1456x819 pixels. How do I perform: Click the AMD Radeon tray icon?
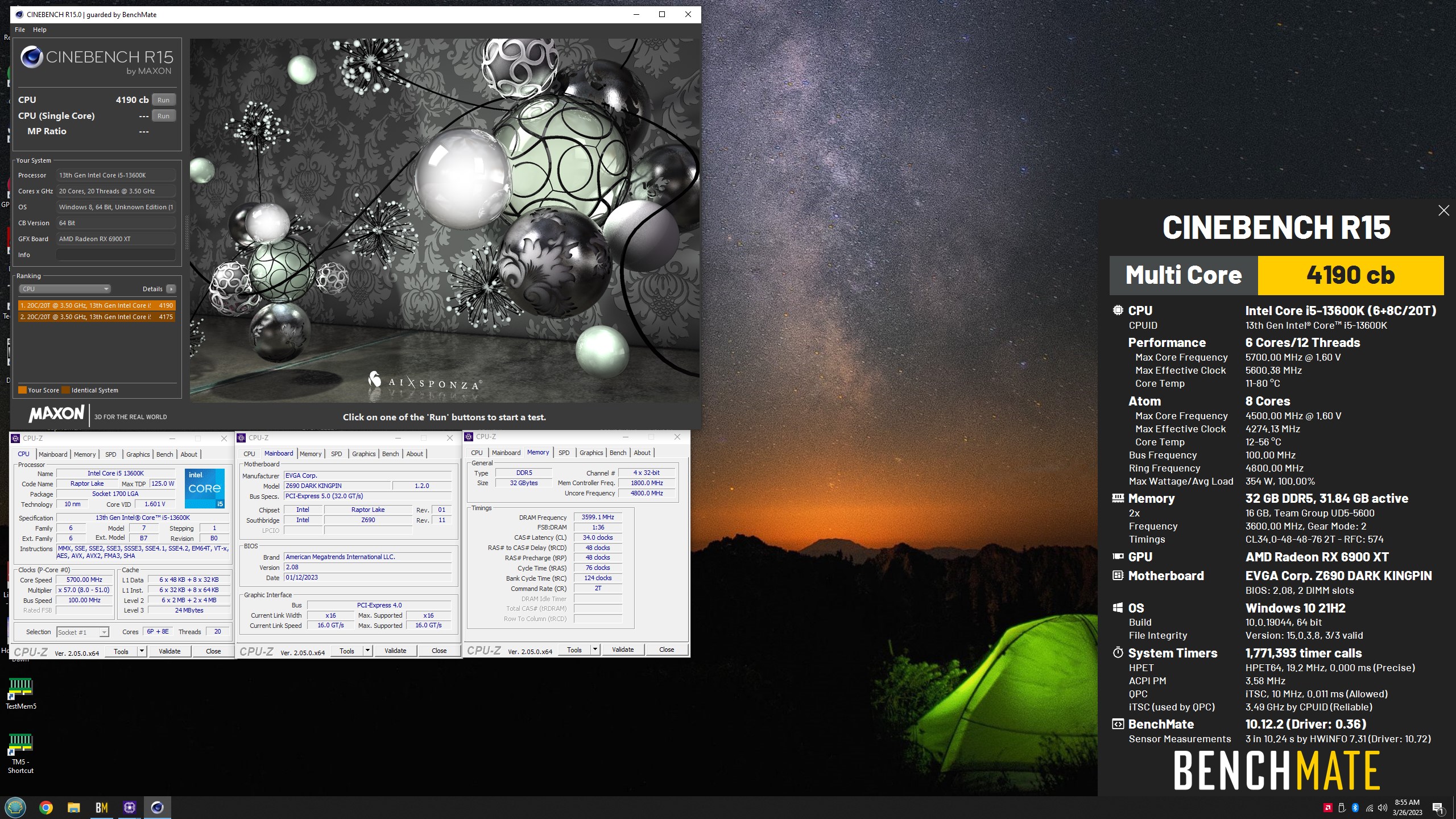point(1327,808)
